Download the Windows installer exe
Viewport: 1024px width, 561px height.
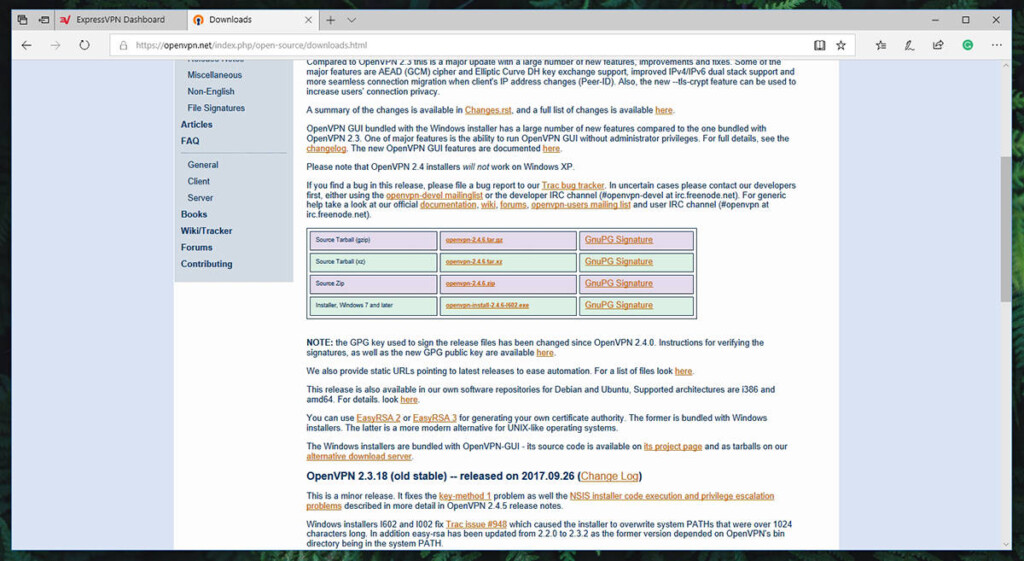487,305
